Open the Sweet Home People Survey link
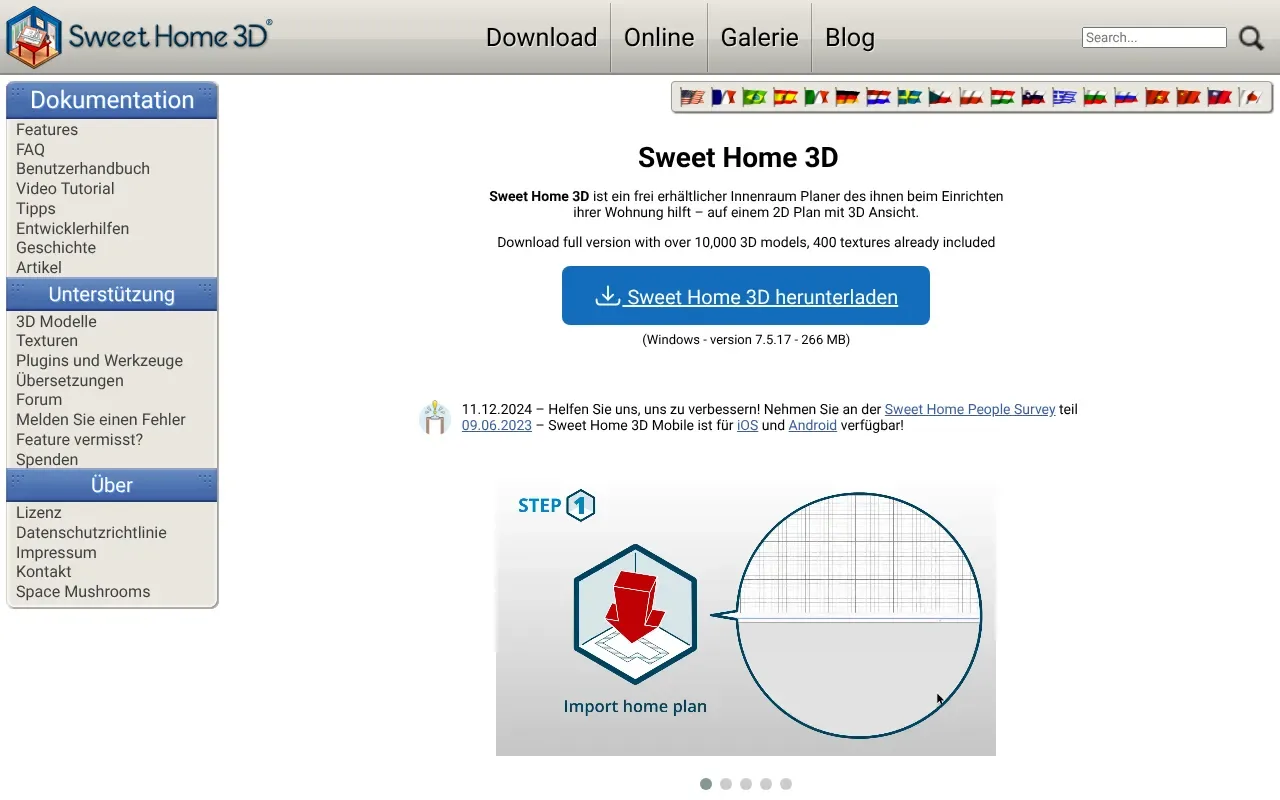The height and width of the screenshot is (800, 1280). tap(969, 409)
